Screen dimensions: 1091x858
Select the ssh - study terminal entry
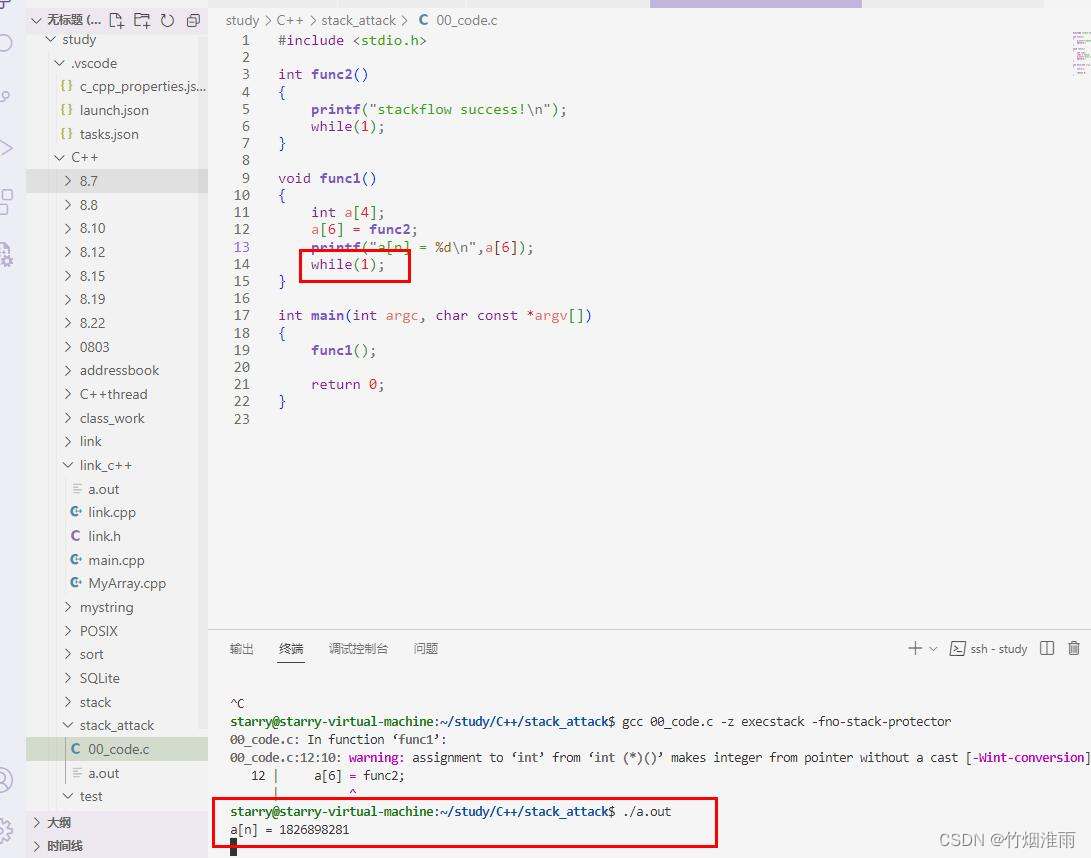[x=989, y=649]
